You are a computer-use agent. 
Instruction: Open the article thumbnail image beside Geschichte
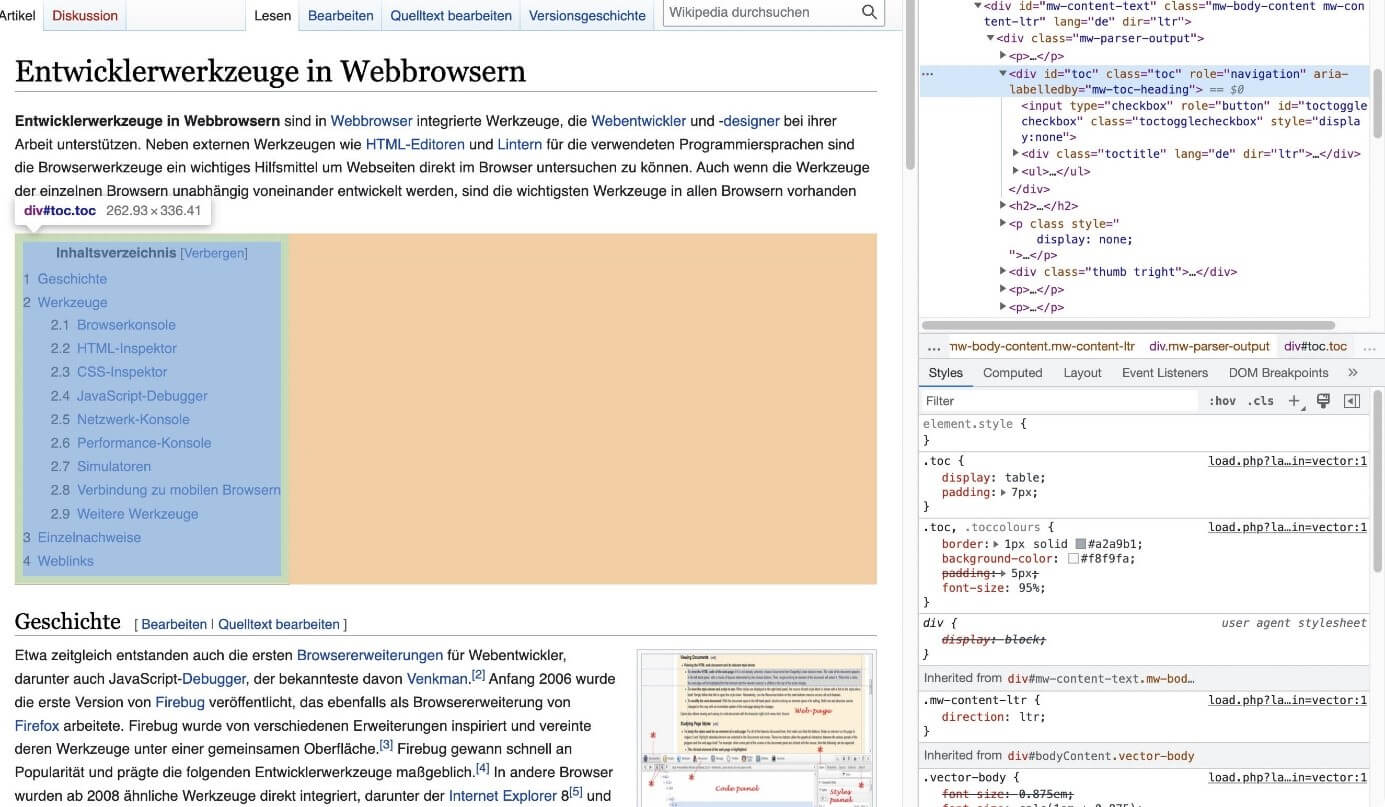point(757,728)
